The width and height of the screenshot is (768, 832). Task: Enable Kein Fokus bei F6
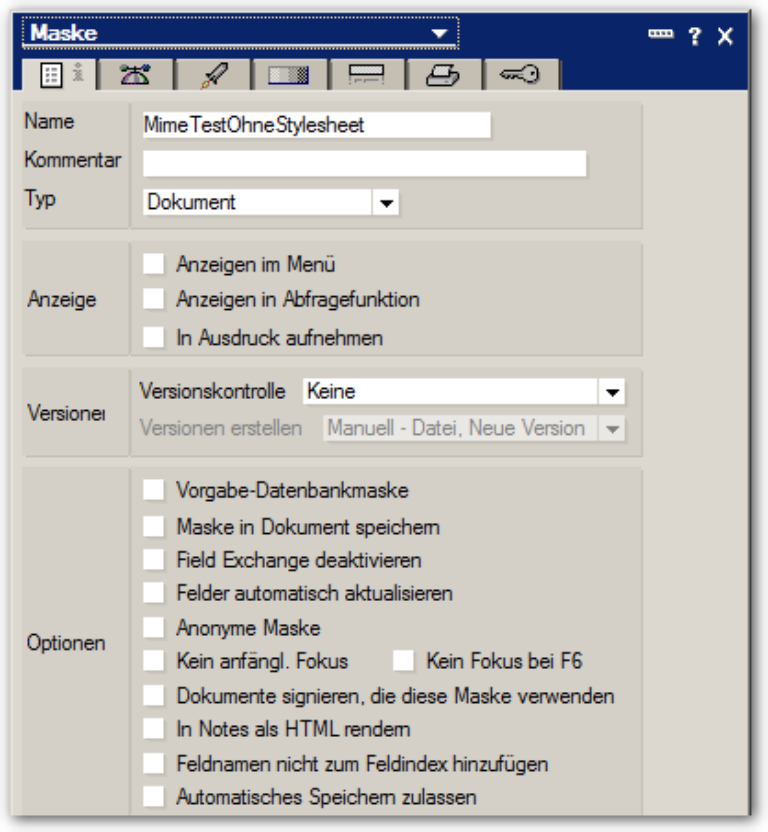[x=403, y=661]
